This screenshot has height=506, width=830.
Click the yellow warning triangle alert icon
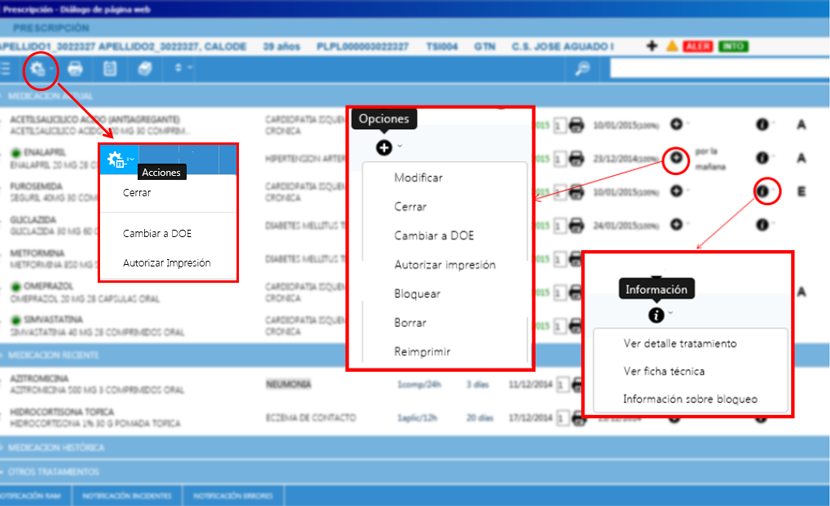(x=672, y=46)
